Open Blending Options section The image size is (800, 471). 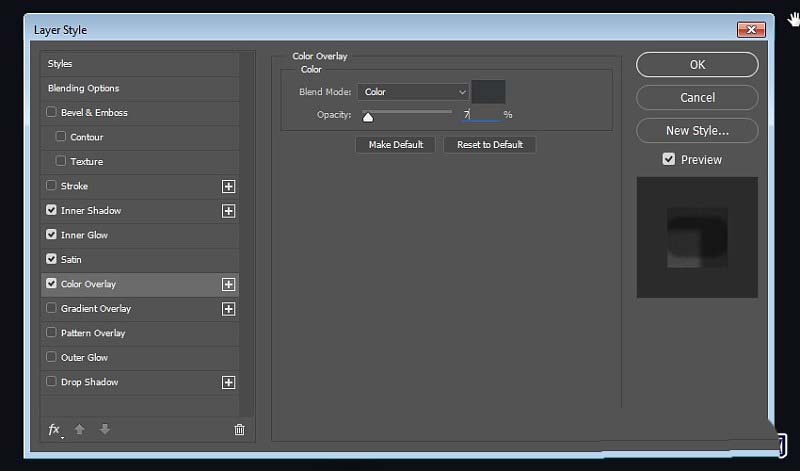pos(139,88)
